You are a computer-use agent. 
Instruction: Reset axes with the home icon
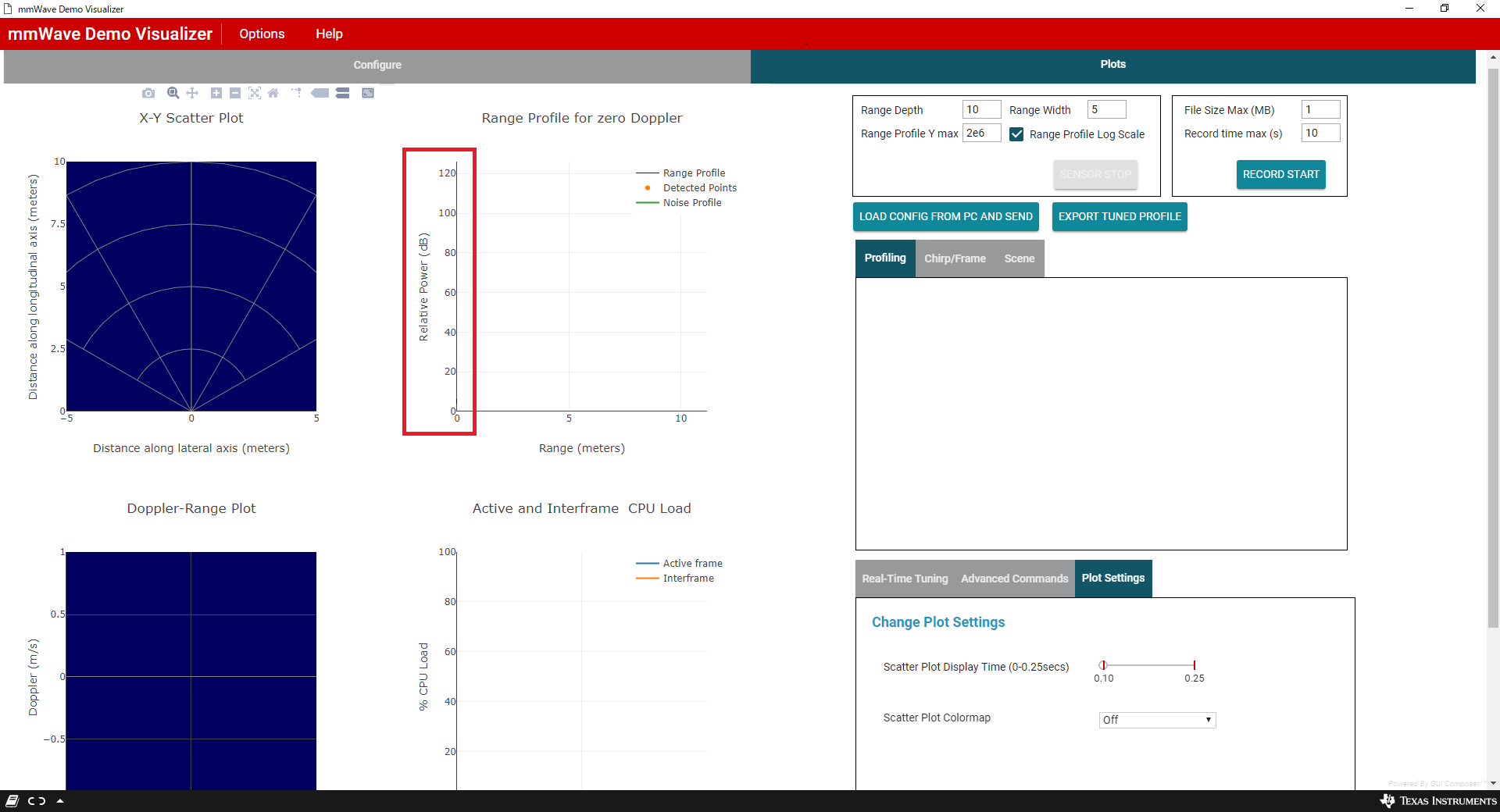click(273, 93)
